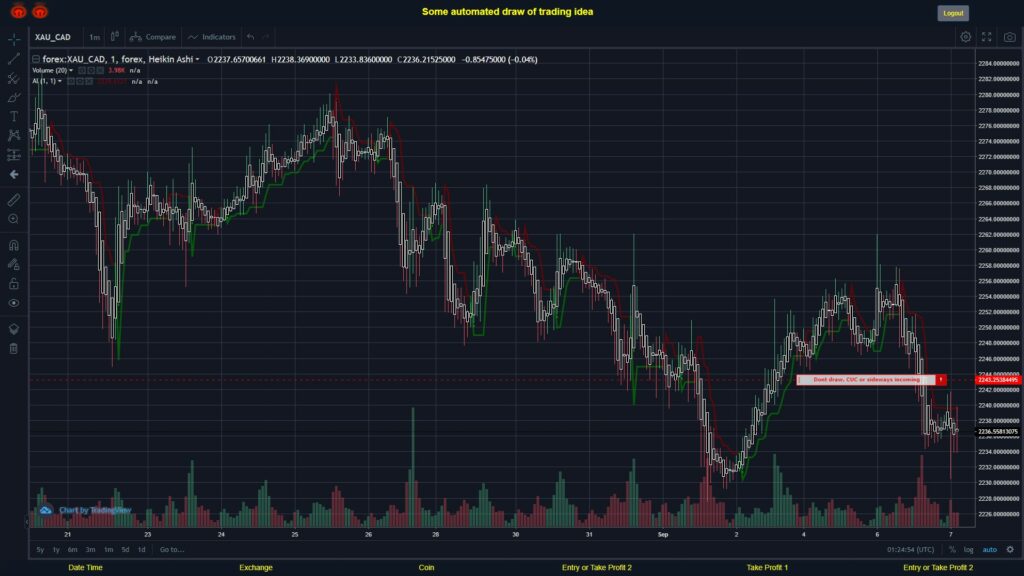Select the 1m time range at bottom
Image resolution: width=1024 pixels, height=576 pixels.
108,550
